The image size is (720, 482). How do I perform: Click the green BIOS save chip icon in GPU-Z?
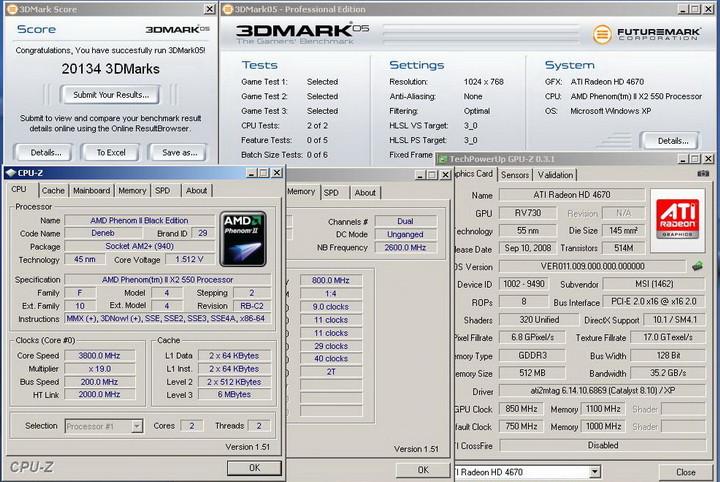[x=697, y=266]
